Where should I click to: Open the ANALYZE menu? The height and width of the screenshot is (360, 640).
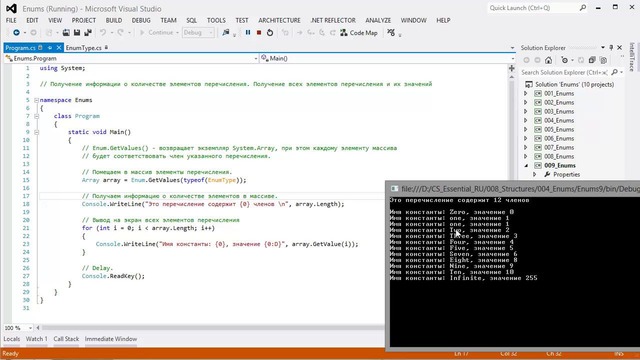pyautogui.click(x=378, y=20)
